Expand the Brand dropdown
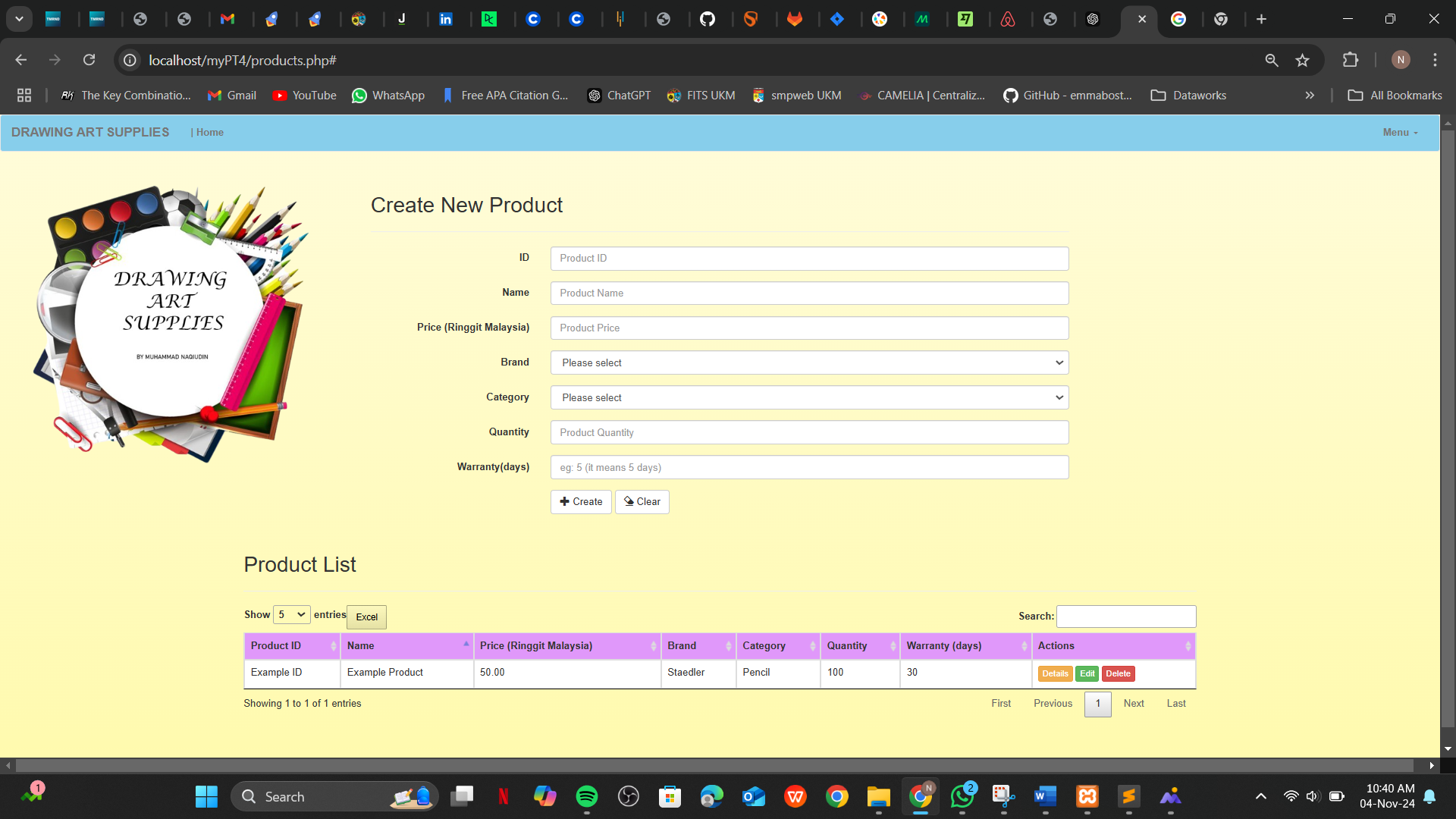1456x819 pixels. pos(809,362)
